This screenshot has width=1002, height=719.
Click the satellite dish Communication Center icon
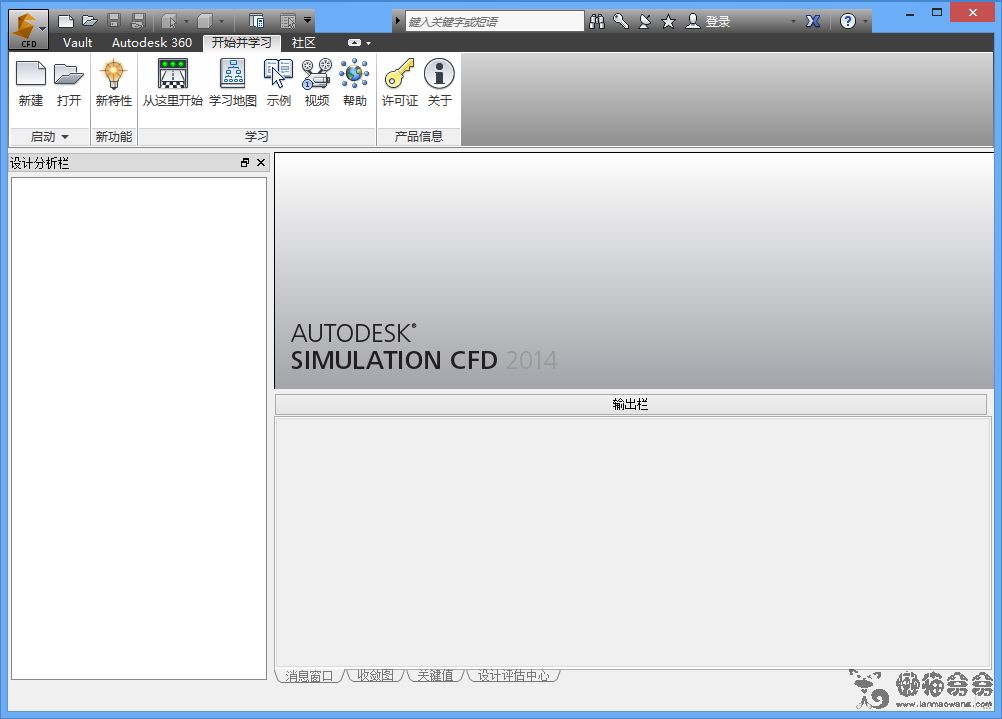click(x=645, y=22)
